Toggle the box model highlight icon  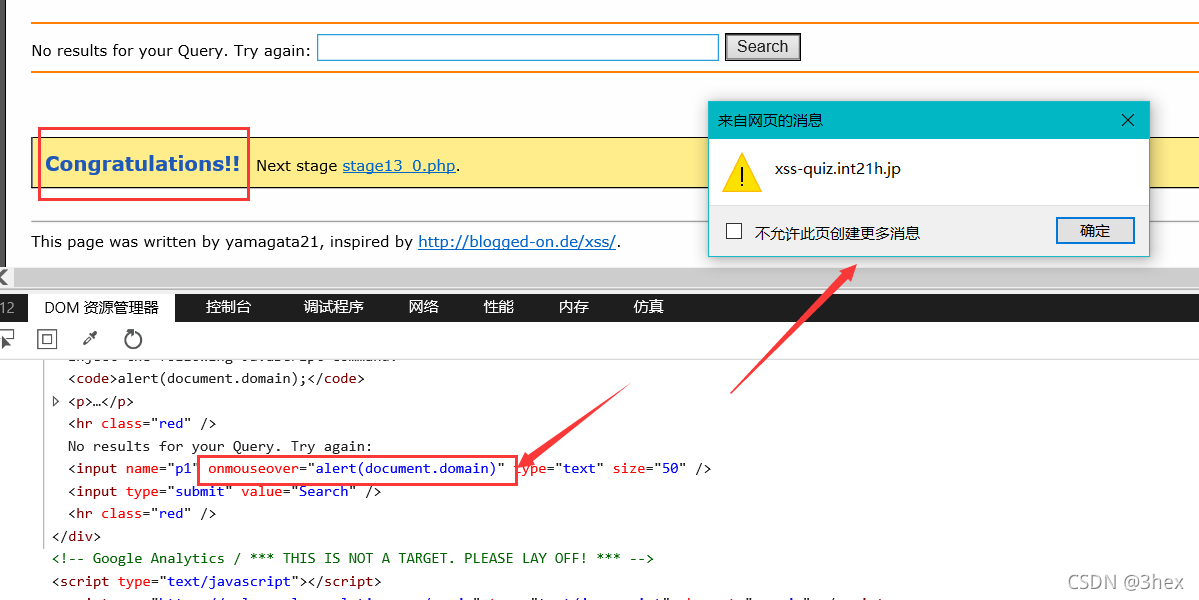click(x=48, y=339)
